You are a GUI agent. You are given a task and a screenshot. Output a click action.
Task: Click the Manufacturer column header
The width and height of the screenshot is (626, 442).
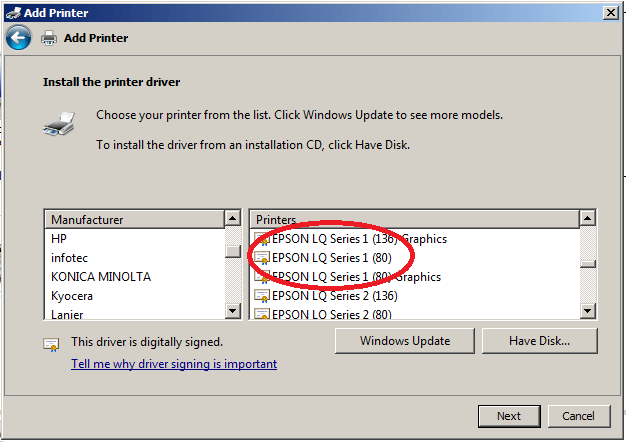click(135, 220)
